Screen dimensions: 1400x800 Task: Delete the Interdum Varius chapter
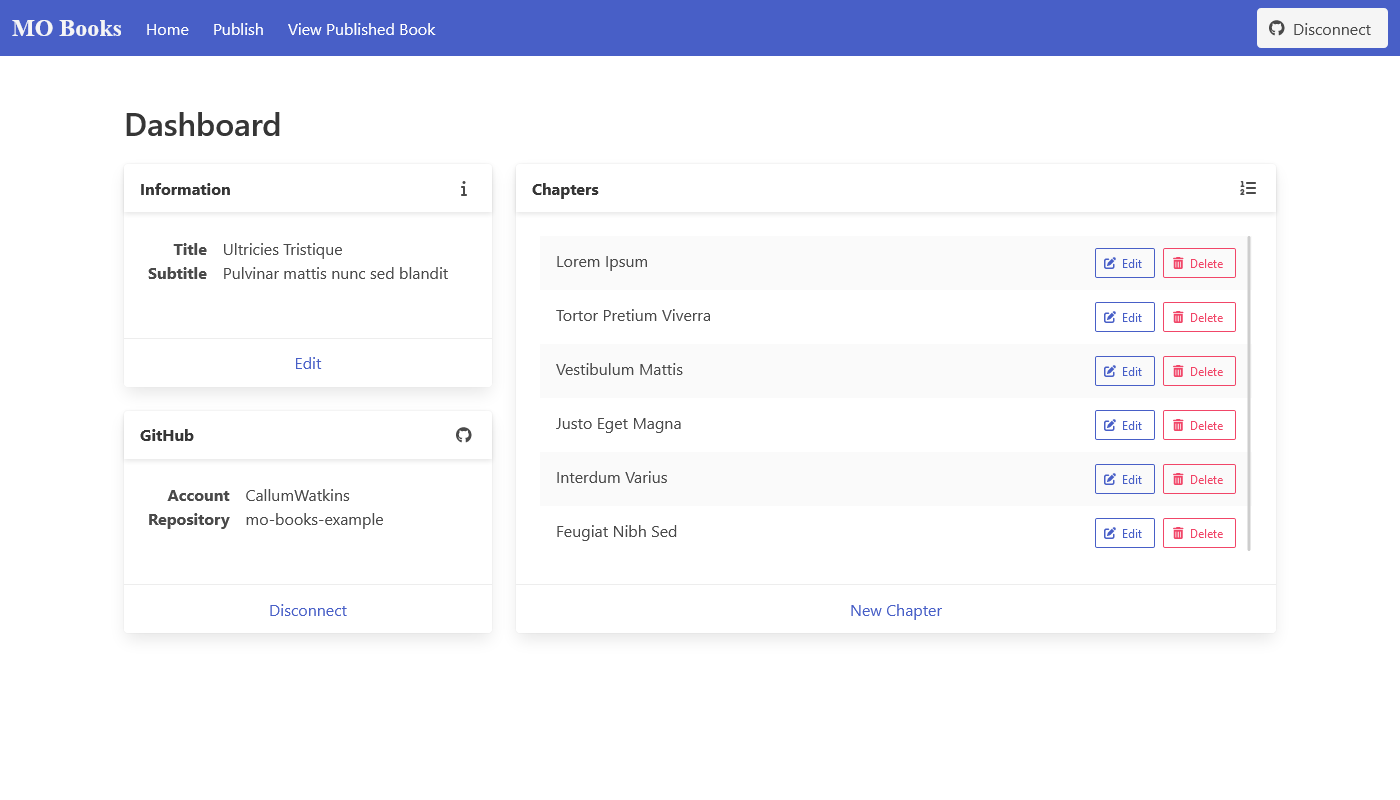pos(1199,479)
